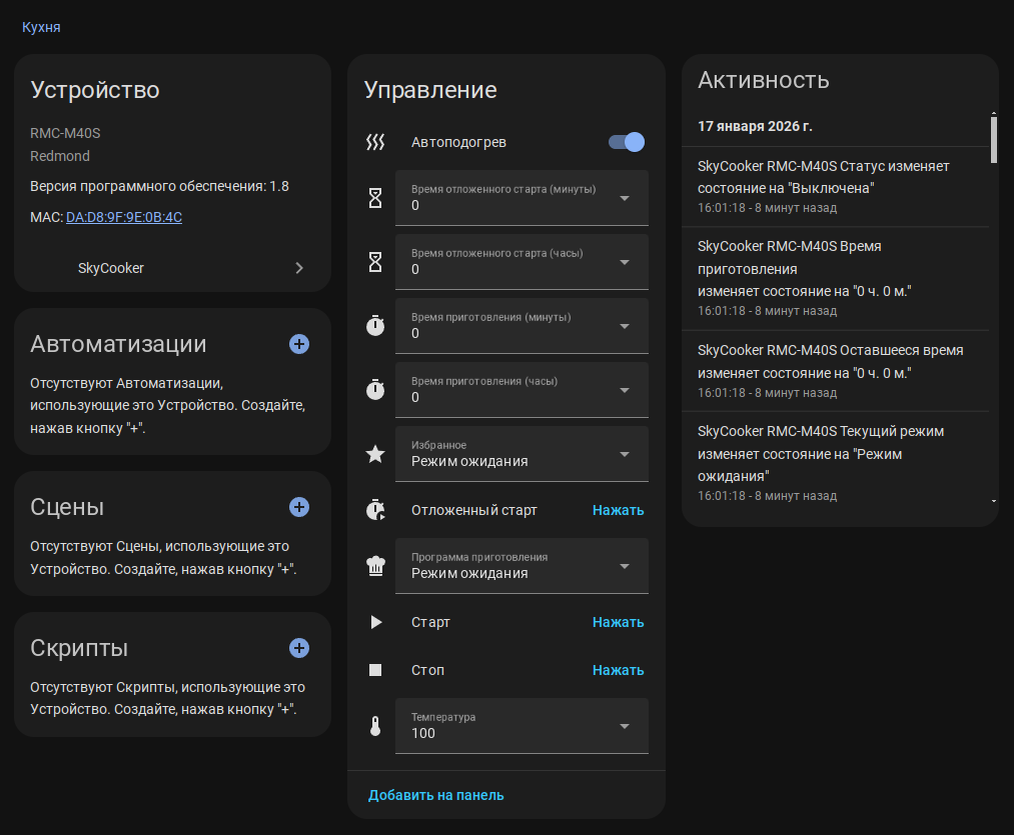Screen dimensions: 1014x835
Task: Go to the Кухня area link
Action: [x=41, y=27]
